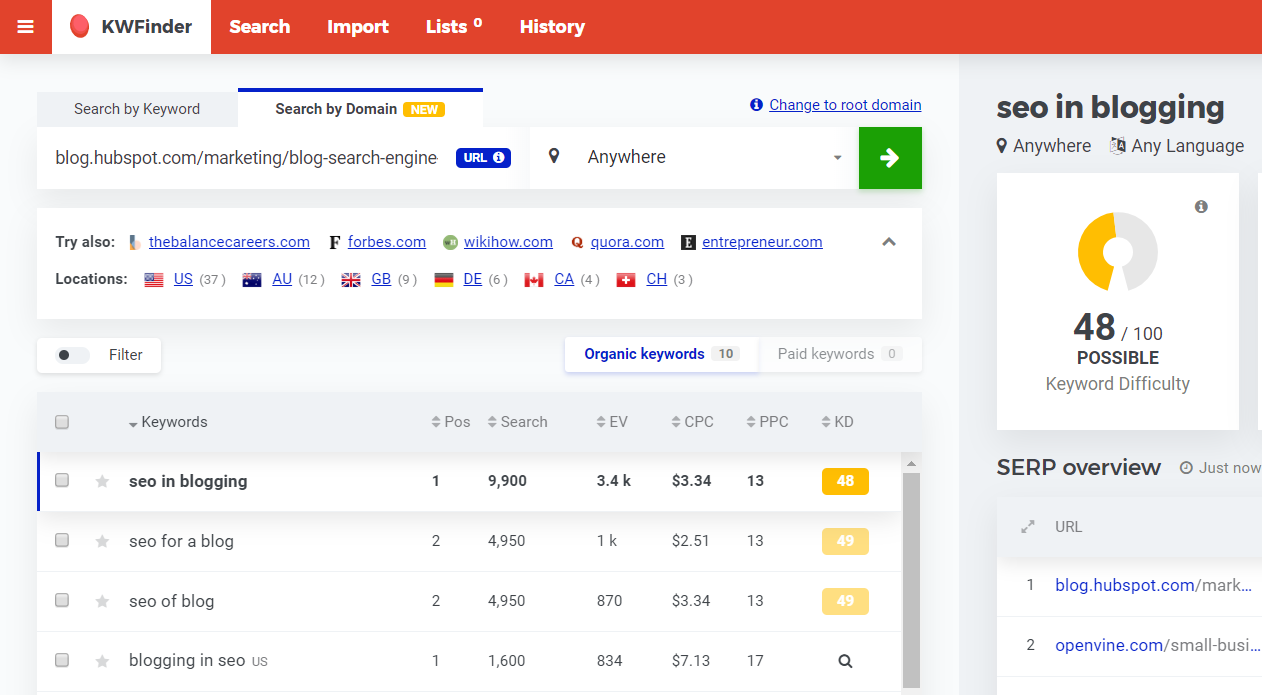Open the entrepreneur.com suggestion link

tap(762, 242)
